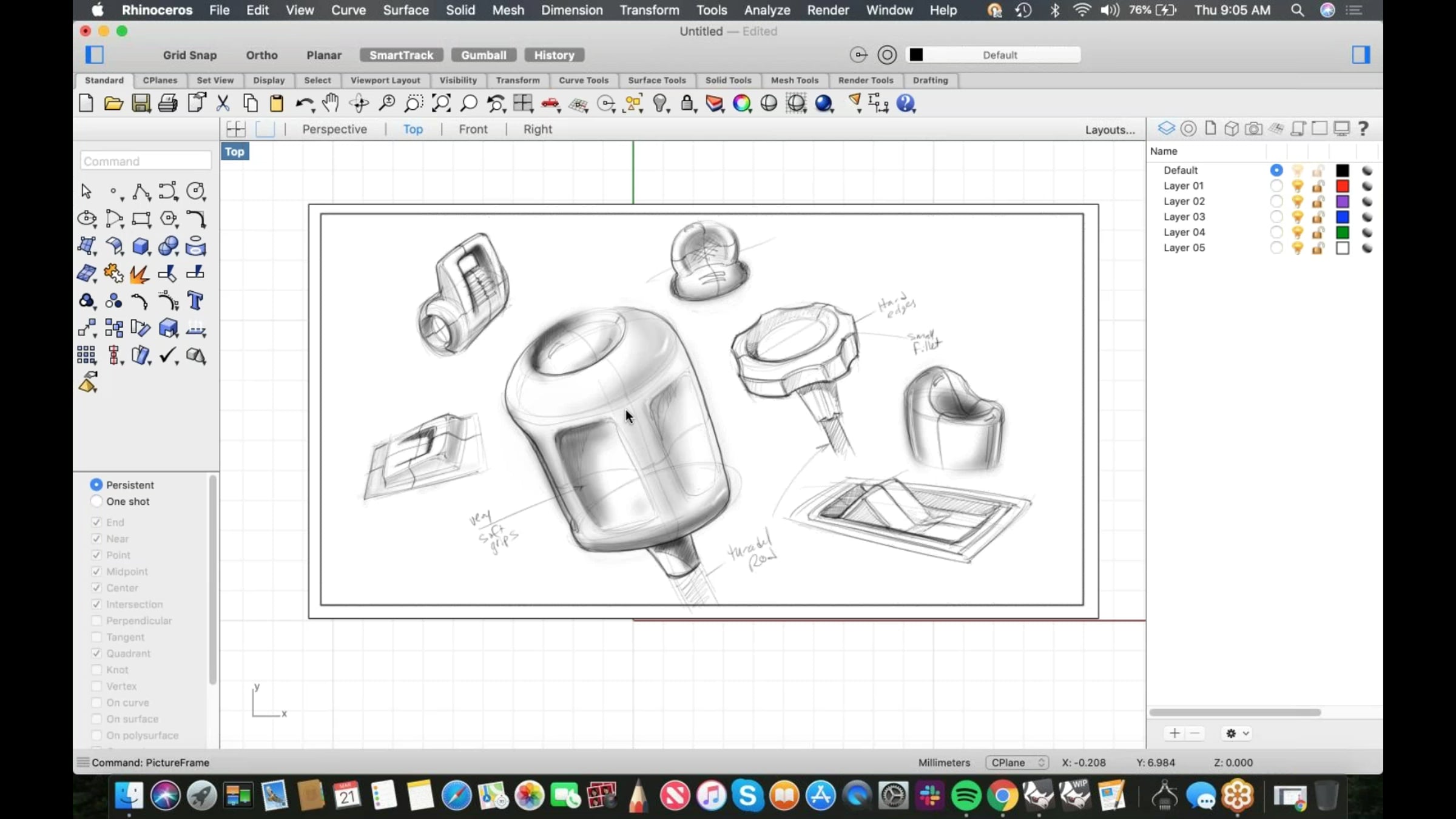Turn off Gumball
This screenshot has width=1456, height=819.
click(x=484, y=55)
